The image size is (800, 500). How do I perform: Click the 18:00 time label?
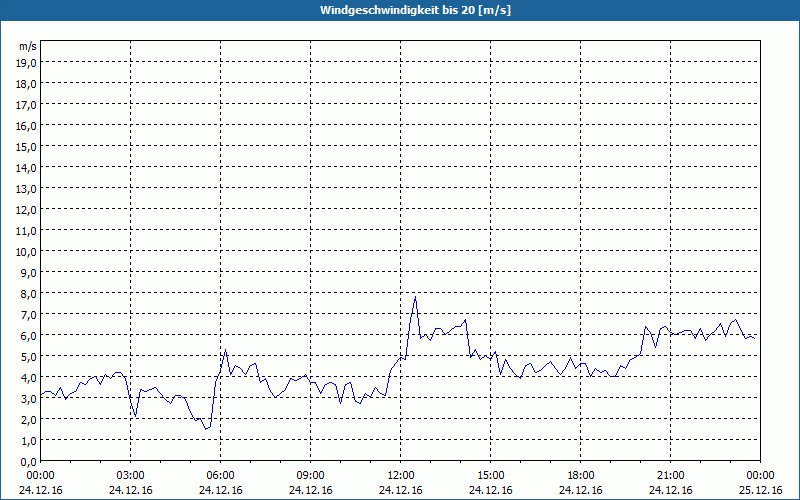click(x=581, y=476)
